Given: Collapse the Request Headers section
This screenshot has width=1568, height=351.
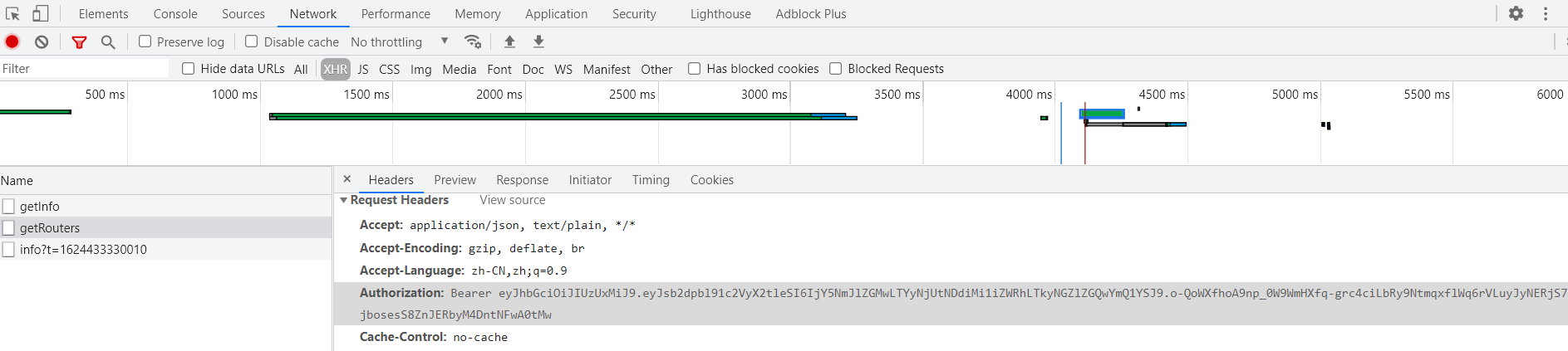Looking at the screenshot, I should [344, 200].
